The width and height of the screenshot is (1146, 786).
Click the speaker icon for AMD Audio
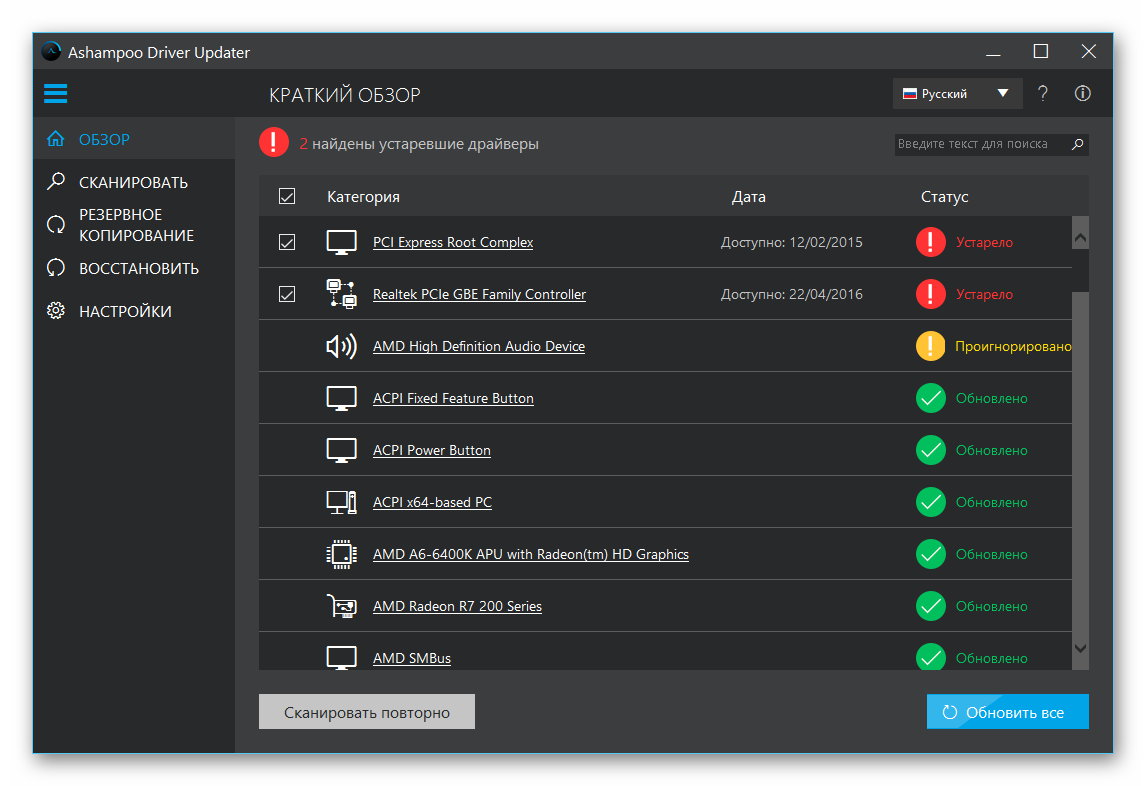[x=341, y=346]
